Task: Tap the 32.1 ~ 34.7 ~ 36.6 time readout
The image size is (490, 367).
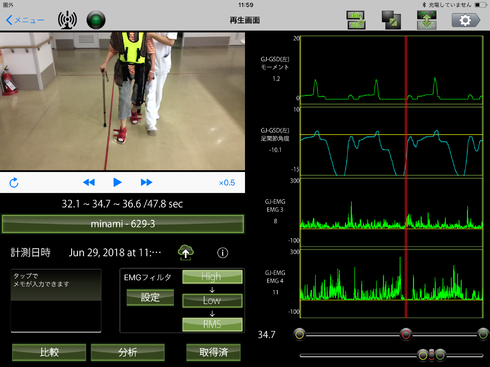Action: pyautogui.click(x=122, y=204)
